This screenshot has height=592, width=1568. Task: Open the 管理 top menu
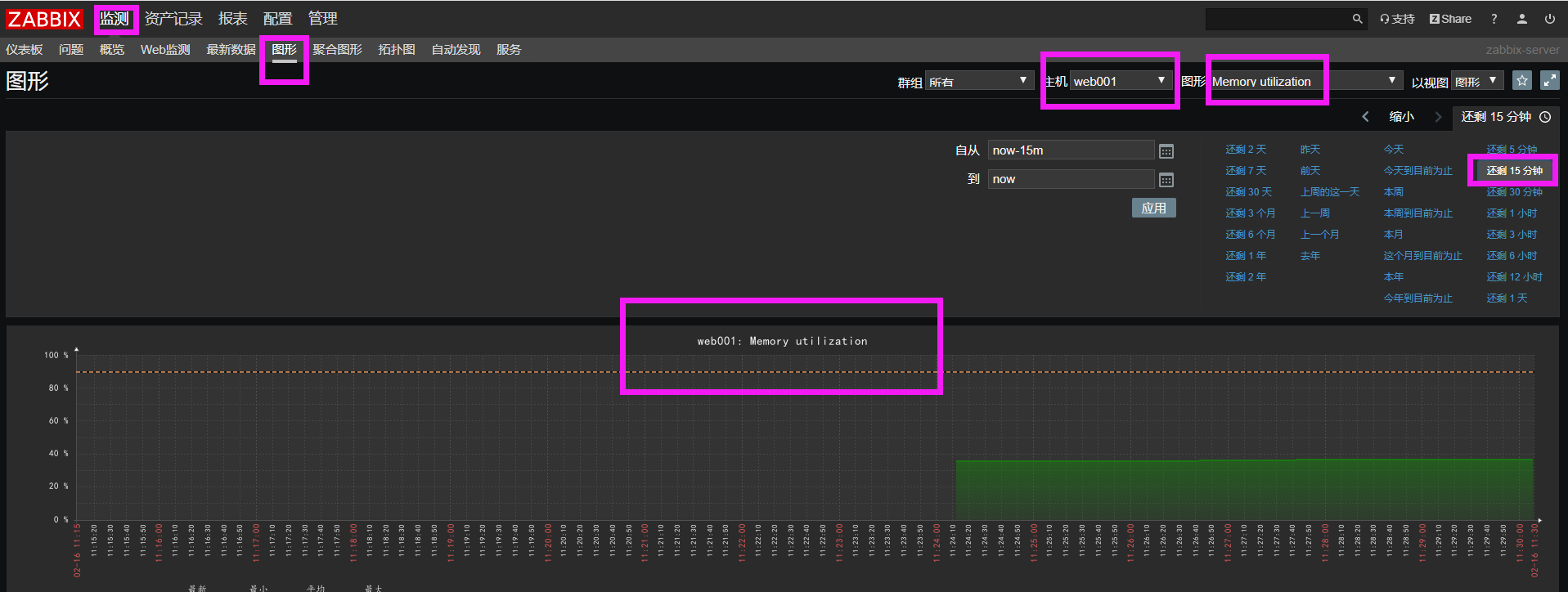(322, 19)
